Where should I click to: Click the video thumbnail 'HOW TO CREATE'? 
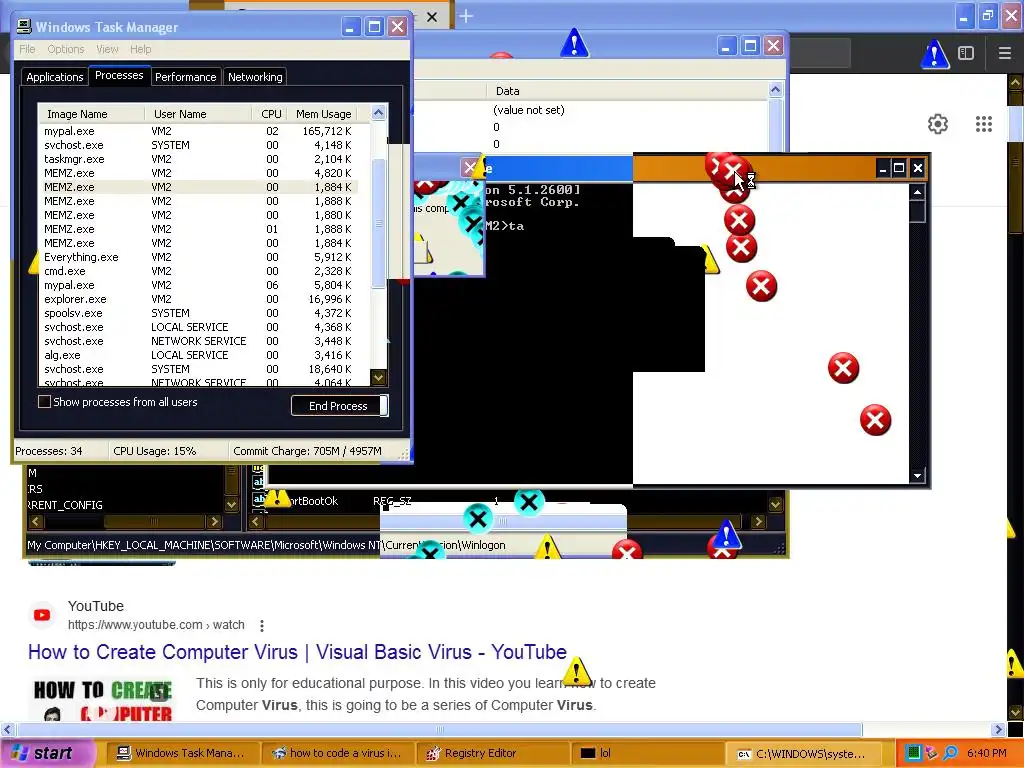pos(103,700)
